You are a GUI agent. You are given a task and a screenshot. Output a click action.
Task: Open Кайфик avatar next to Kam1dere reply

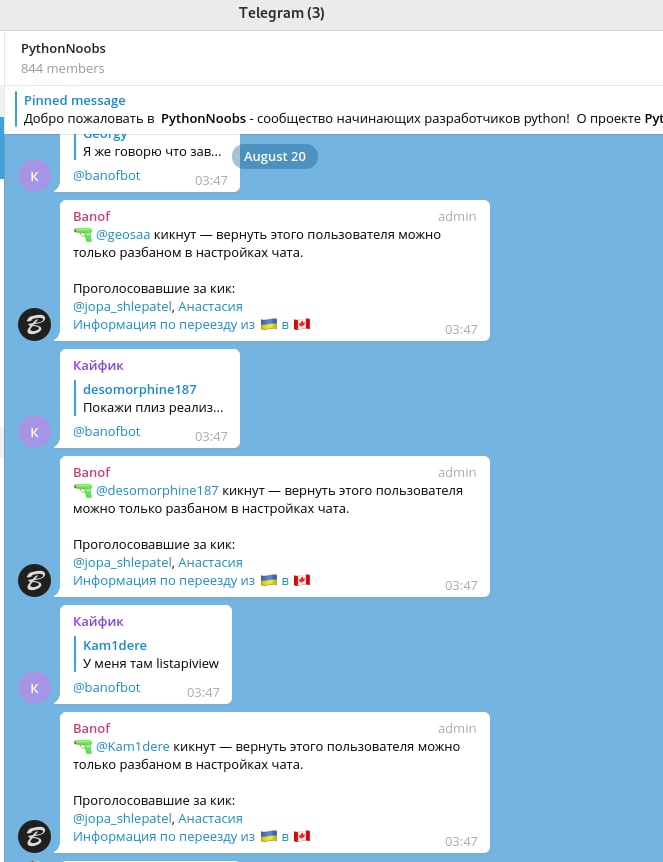point(35,688)
